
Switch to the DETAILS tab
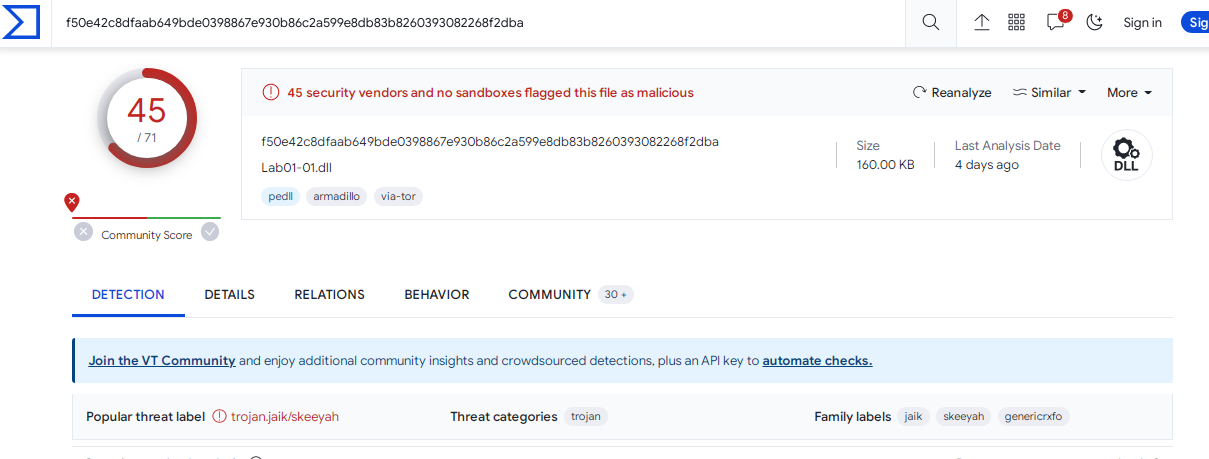click(230, 295)
